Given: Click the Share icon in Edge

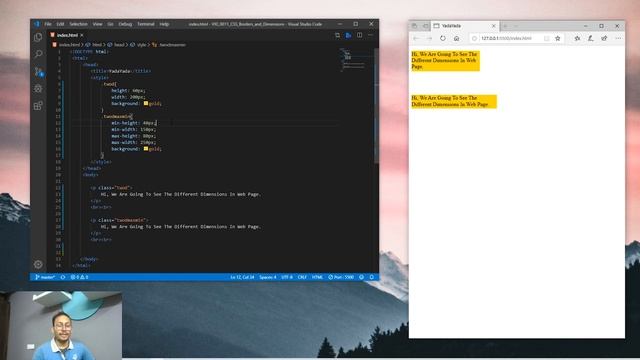Looking at the screenshot, I should (604, 38).
